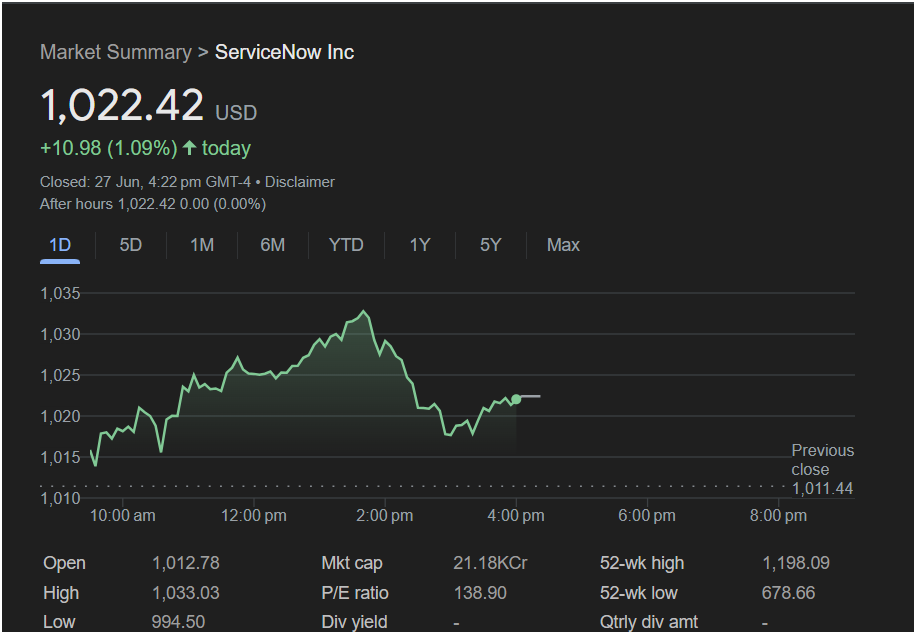Click the Market Summary breadcrumb link

click(116, 52)
